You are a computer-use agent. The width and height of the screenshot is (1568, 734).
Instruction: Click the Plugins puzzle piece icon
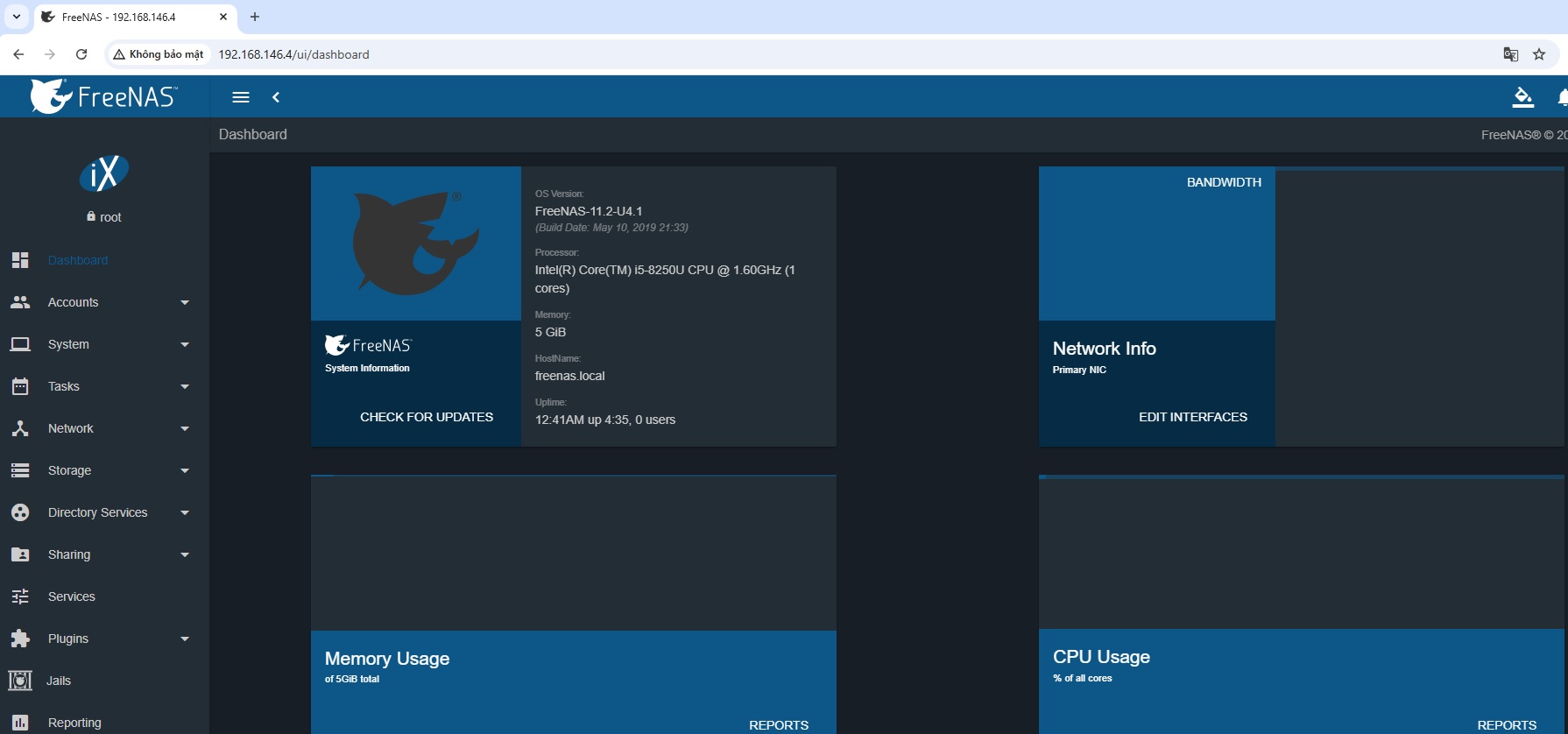click(x=20, y=639)
